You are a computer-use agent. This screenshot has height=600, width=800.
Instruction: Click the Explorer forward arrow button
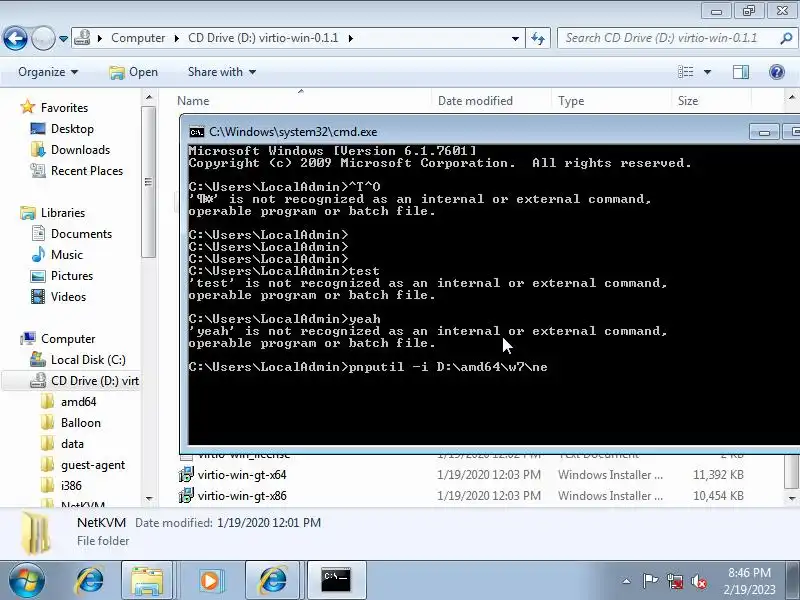(x=43, y=38)
